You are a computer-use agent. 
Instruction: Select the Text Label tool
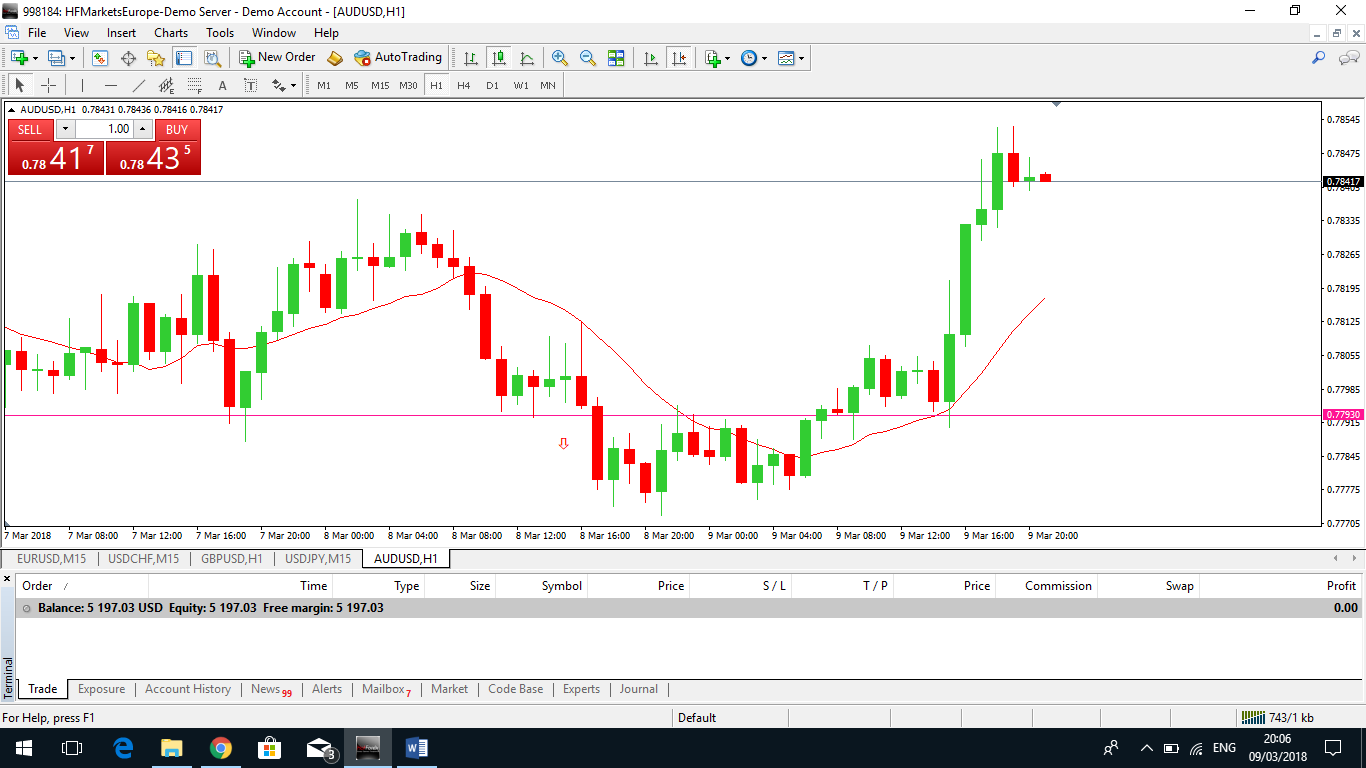click(x=250, y=85)
